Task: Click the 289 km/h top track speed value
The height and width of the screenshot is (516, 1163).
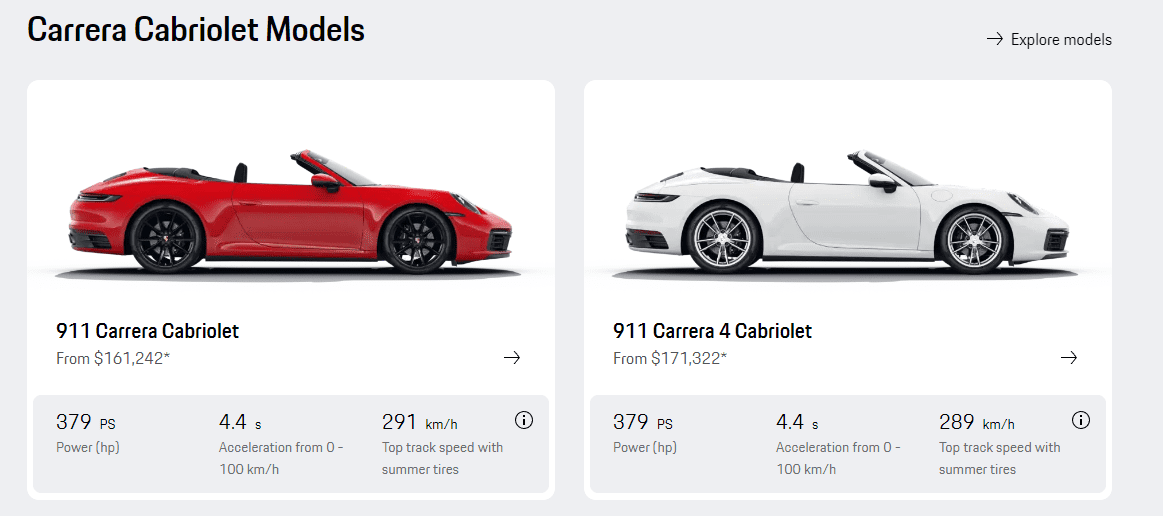Action: point(976,422)
